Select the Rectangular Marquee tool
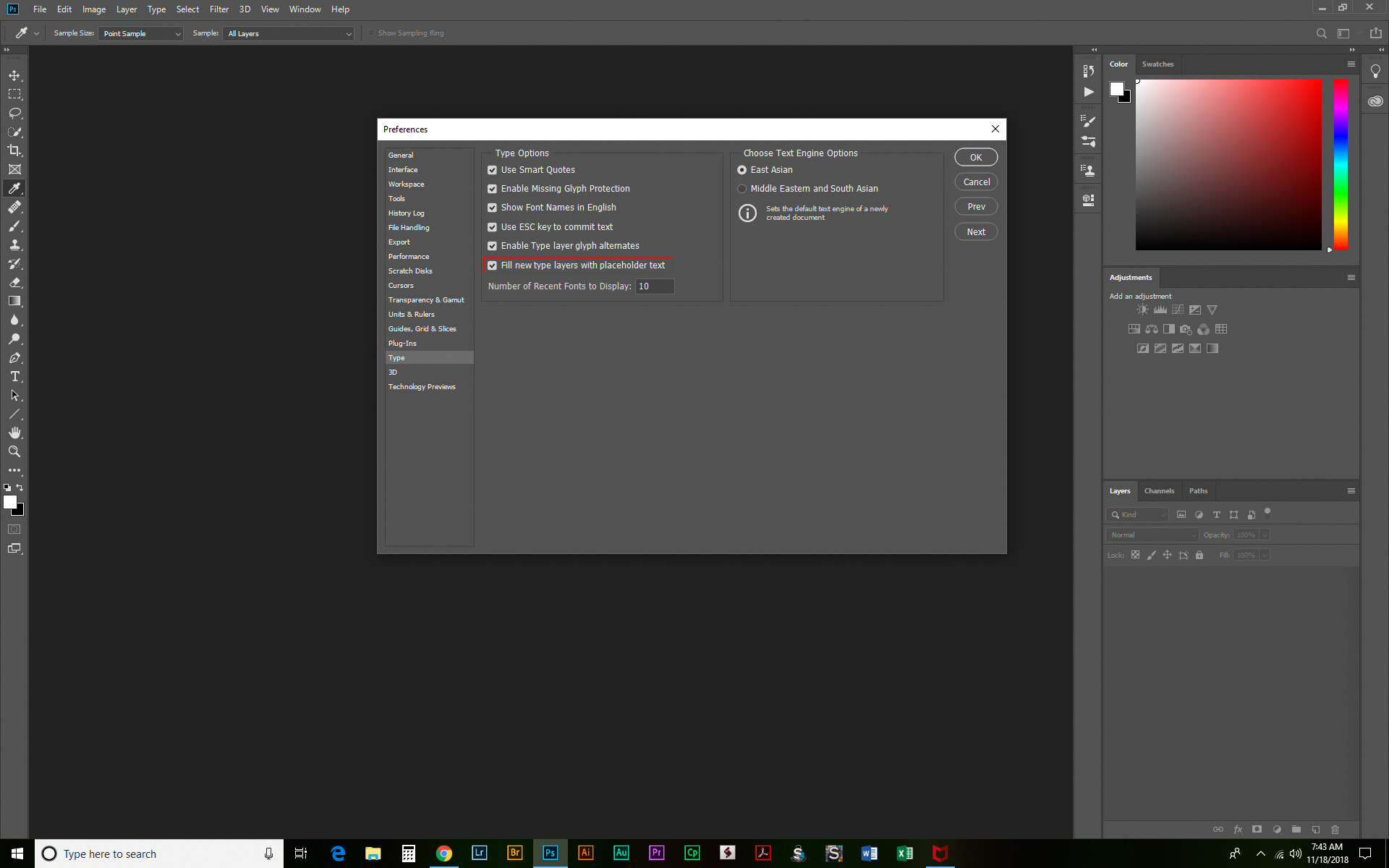 click(x=14, y=94)
